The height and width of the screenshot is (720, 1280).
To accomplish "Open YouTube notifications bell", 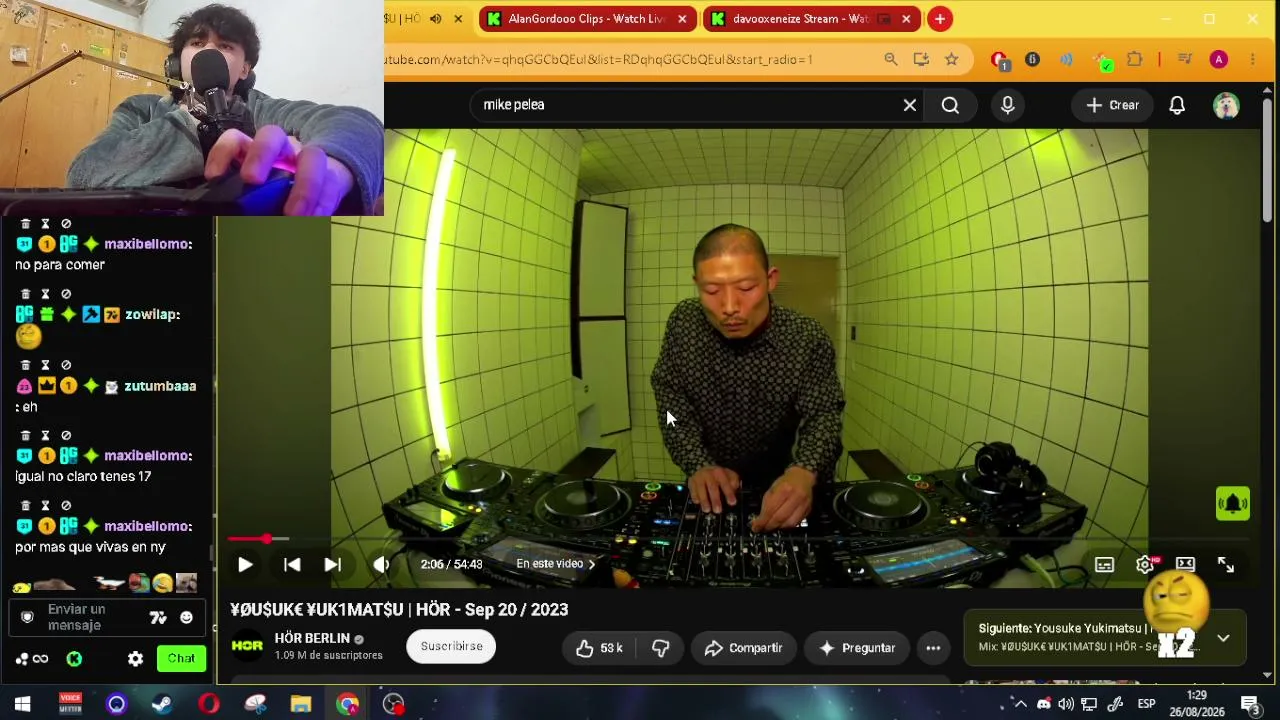I will tap(1177, 105).
